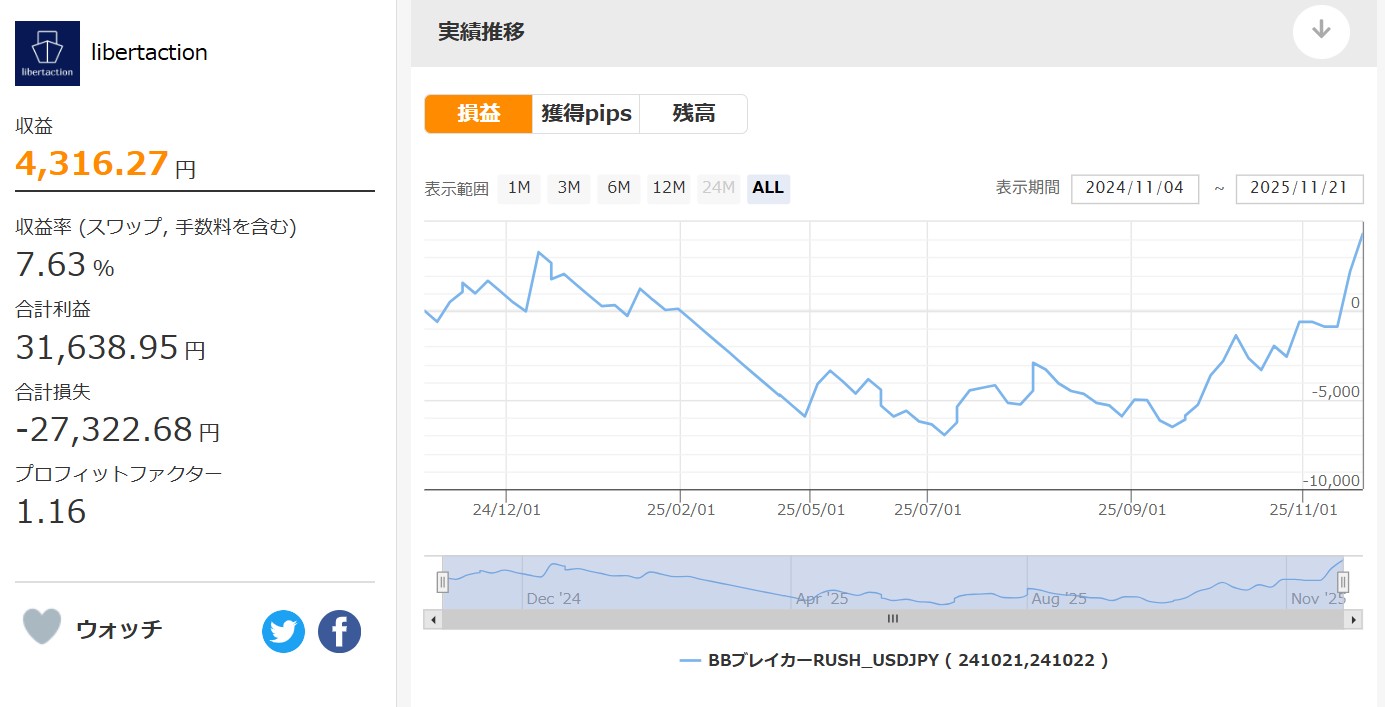This screenshot has width=1385, height=707.
Task: Click the scrollbar left arrow
Action: [433, 619]
